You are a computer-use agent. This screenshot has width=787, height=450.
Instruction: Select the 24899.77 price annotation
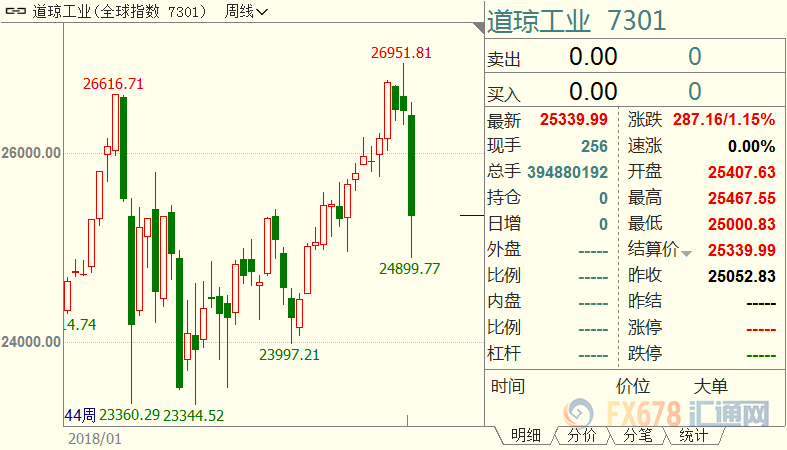410,268
